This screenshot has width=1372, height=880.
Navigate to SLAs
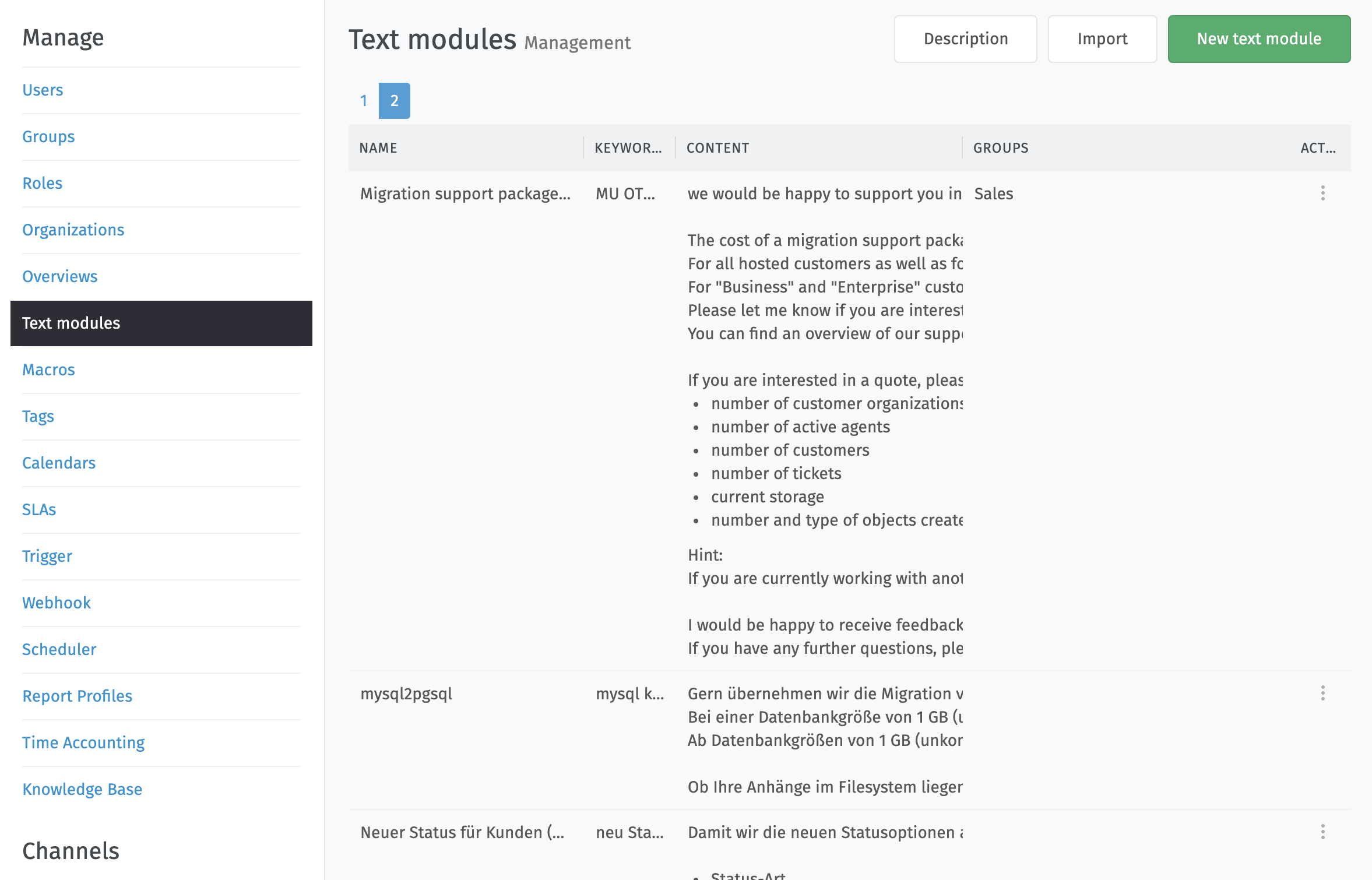(39, 509)
